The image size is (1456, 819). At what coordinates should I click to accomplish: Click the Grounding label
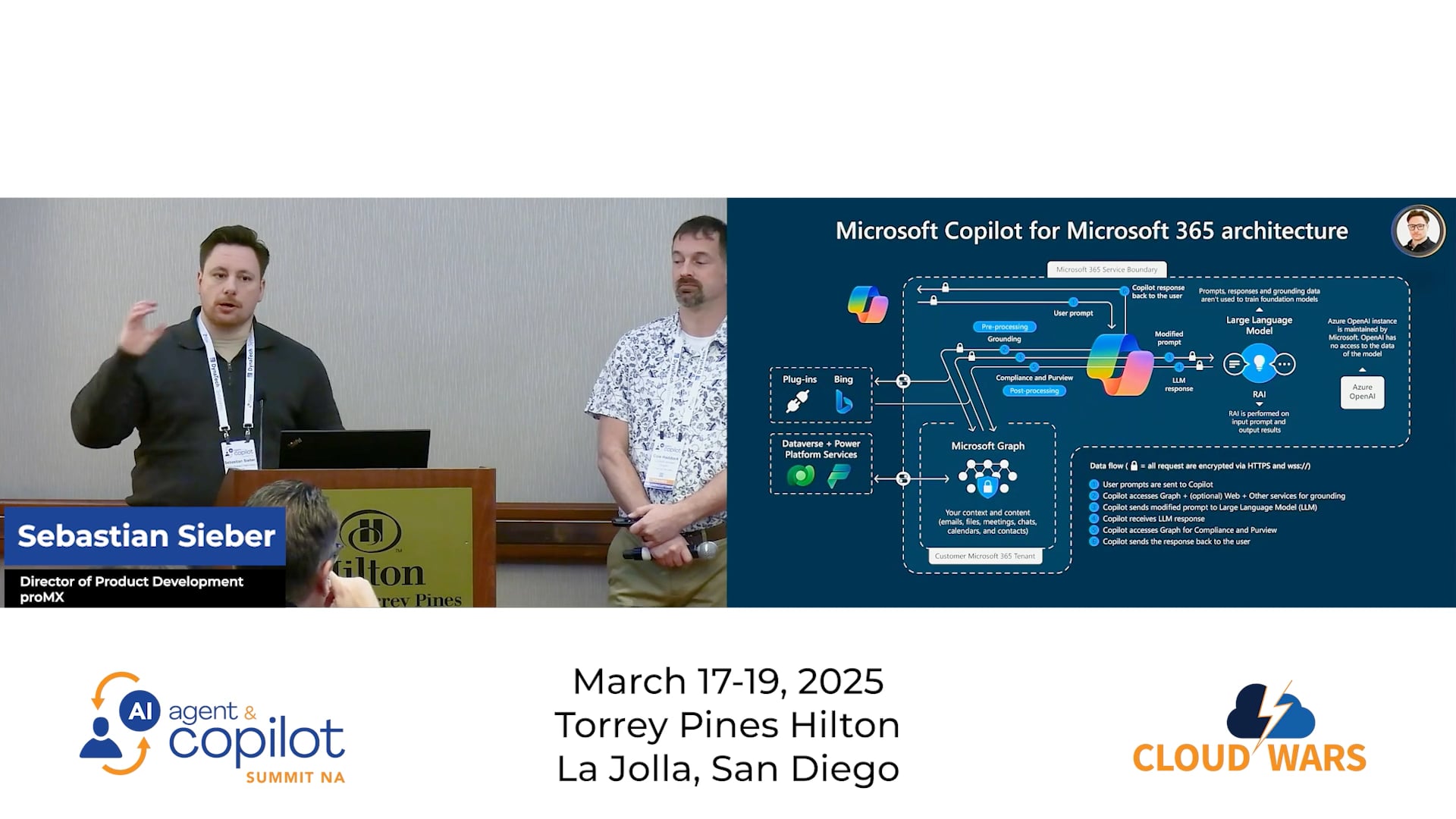1004,339
